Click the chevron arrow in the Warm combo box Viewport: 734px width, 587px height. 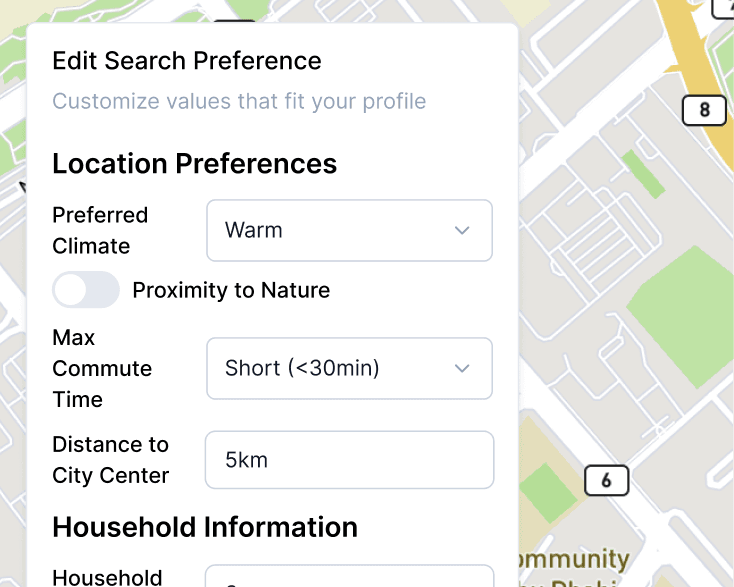point(462,231)
